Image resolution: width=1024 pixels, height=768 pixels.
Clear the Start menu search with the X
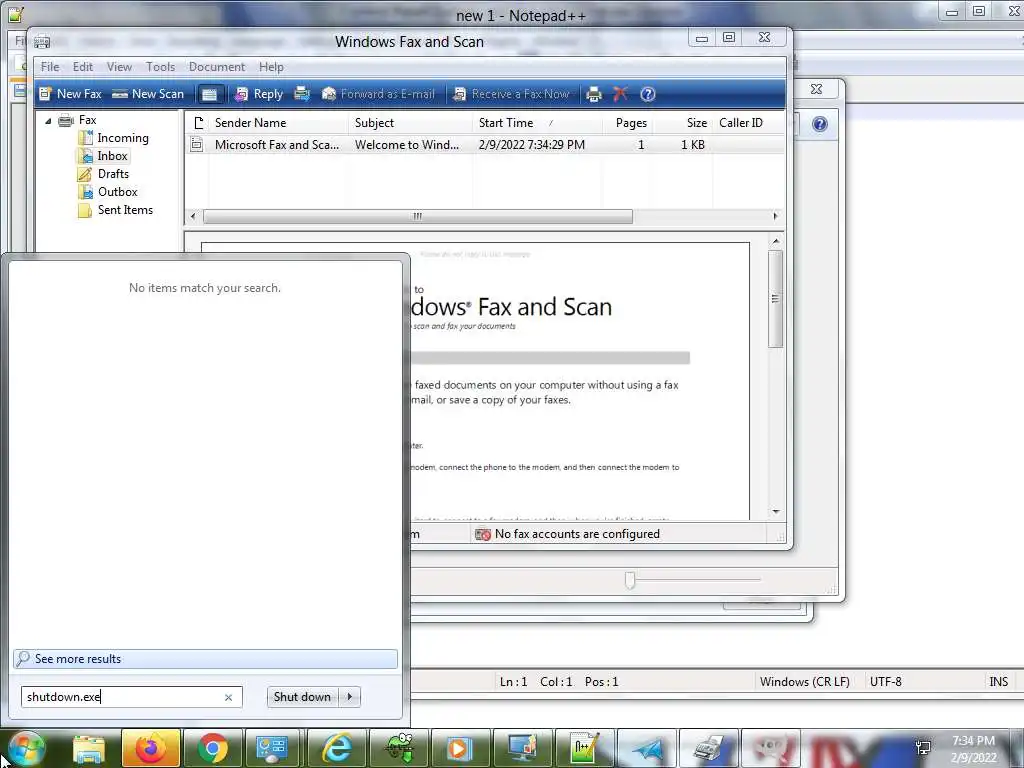tap(229, 697)
